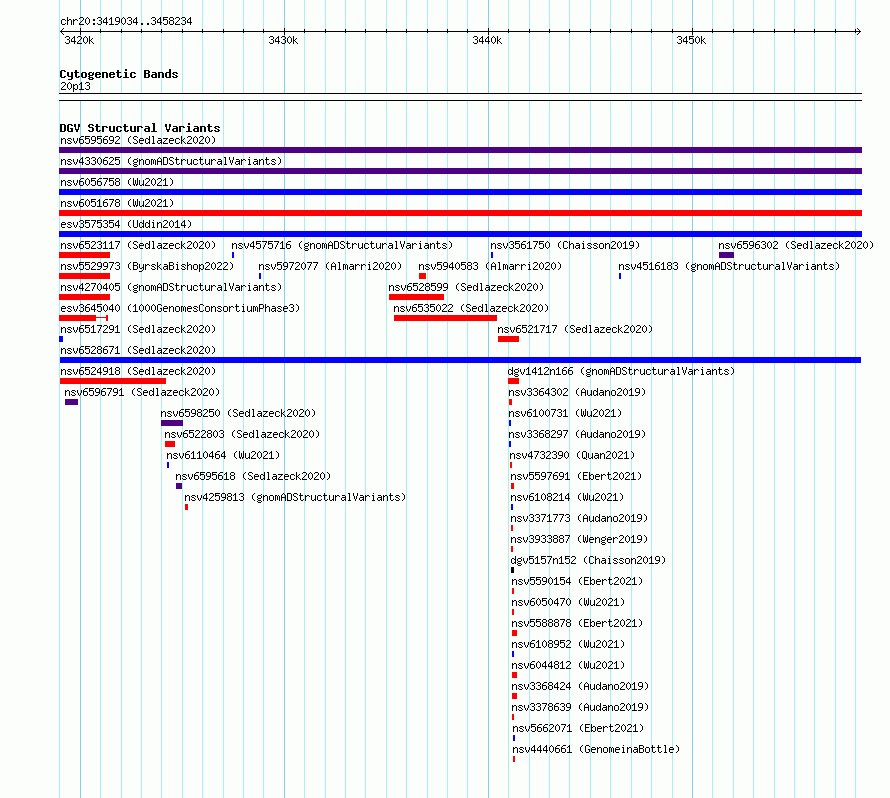Open nsv6524918 (Sedlazeck2020) label

pos(138,371)
